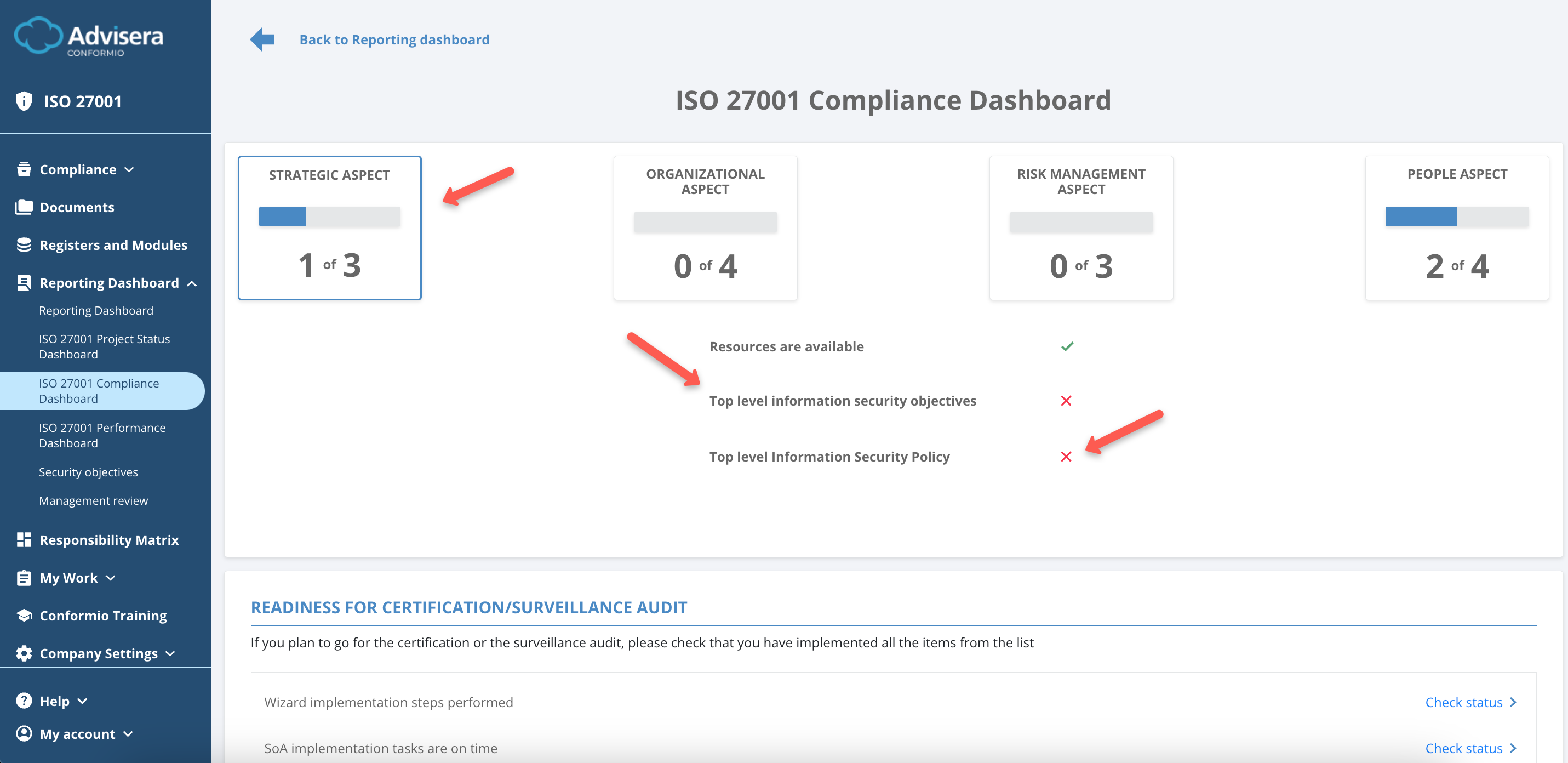
Task: Select the ISO 27001 shield icon
Action: click(23, 101)
